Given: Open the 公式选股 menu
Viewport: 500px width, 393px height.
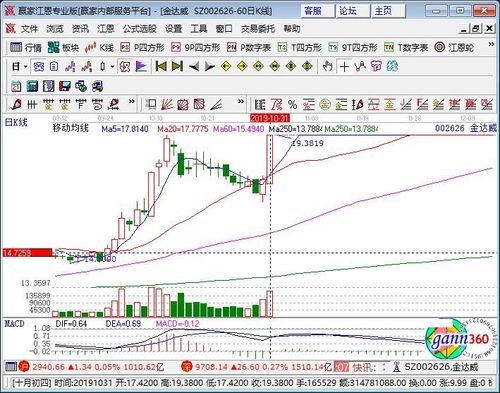Looking at the screenshot, I should click(x=140, y=29).
